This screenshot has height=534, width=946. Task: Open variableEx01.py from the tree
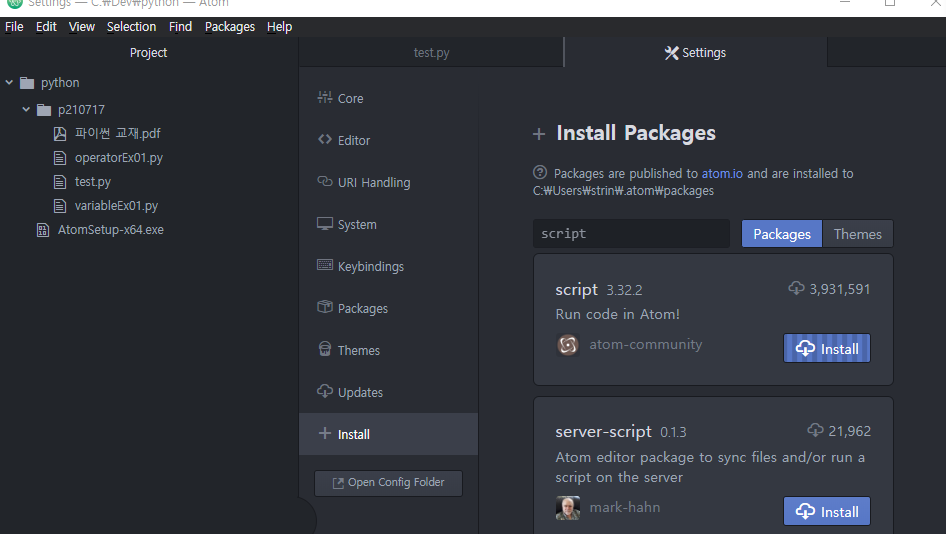116,206
